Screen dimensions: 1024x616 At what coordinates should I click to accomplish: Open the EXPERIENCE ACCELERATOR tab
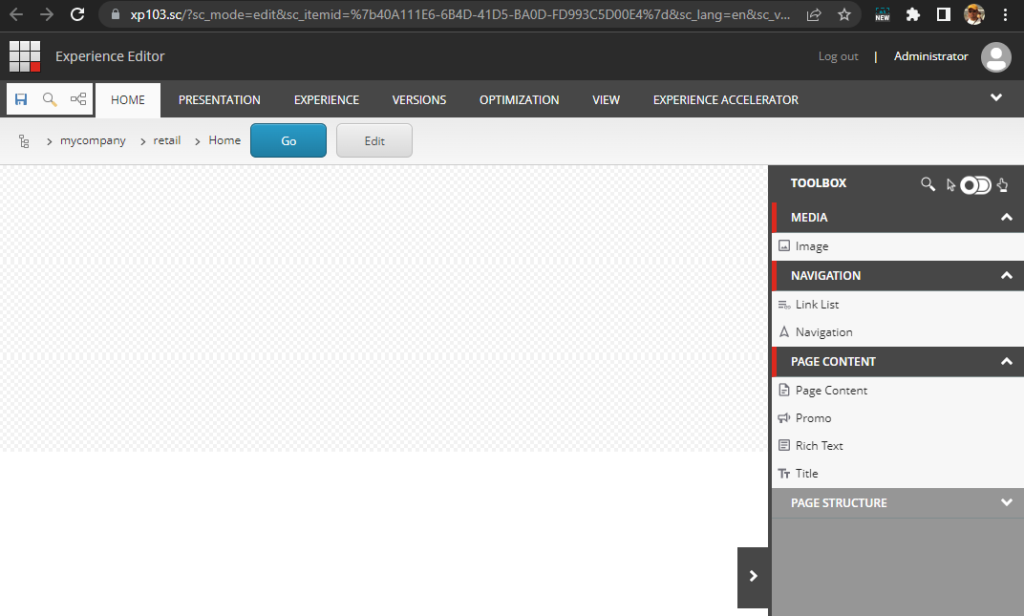[x=726, y=100]
